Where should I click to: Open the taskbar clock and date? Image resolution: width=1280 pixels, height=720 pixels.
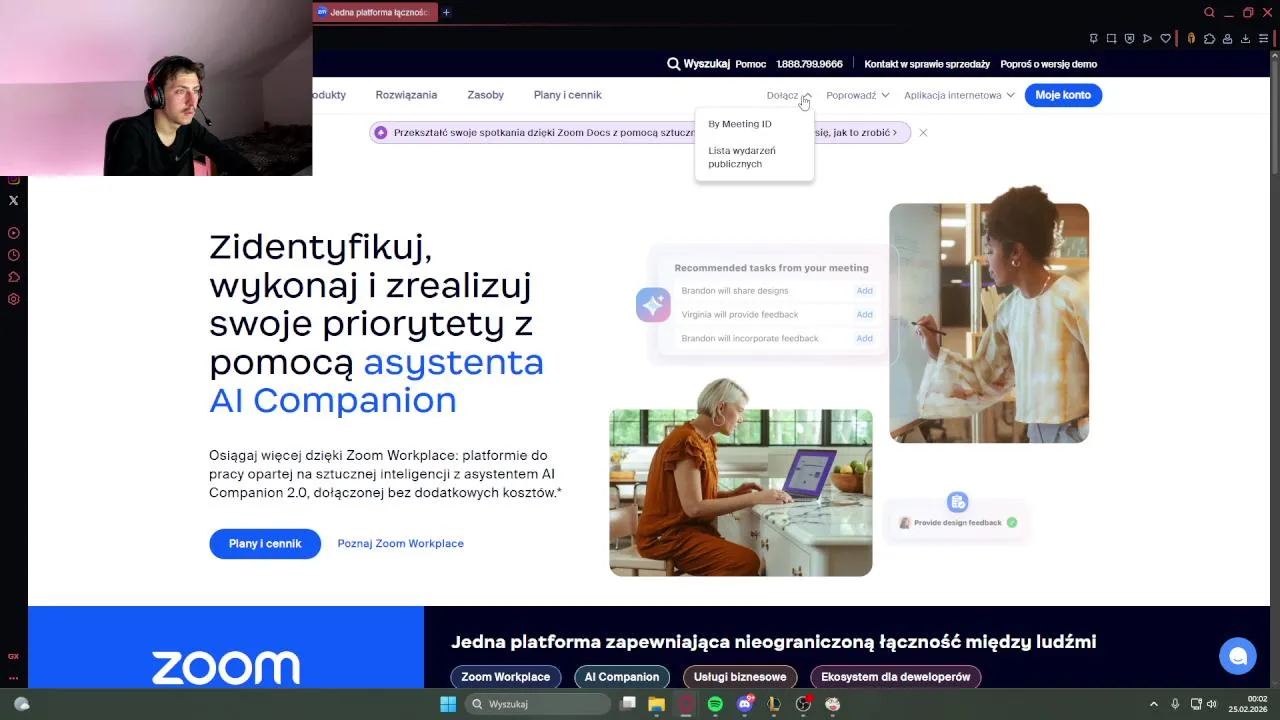tap(1249, 704)
